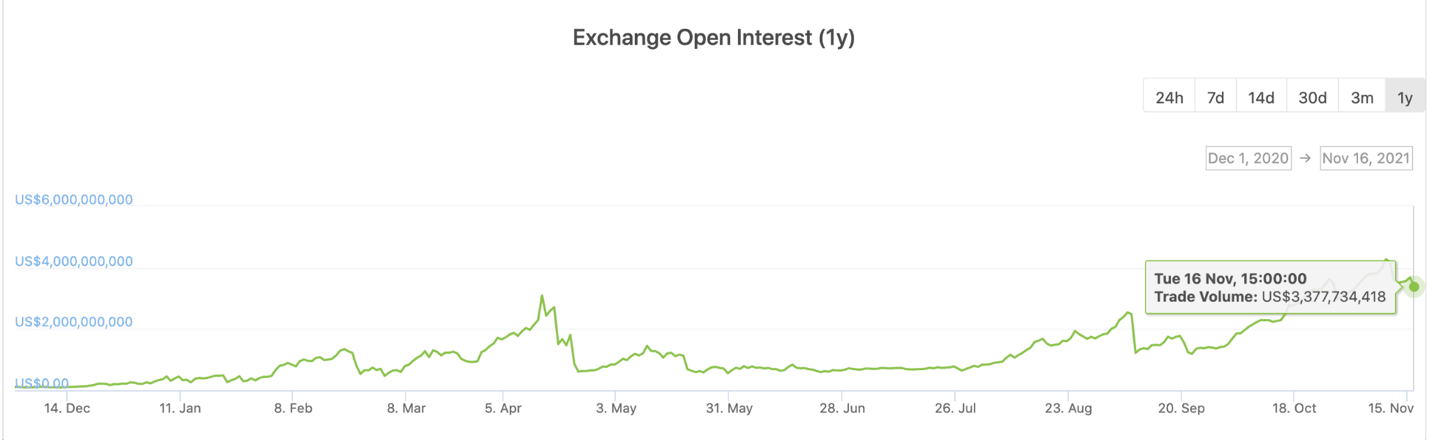Click the Exchange Open Interest (1y) title
The image size is (1430, 440).
pos(714,39)
